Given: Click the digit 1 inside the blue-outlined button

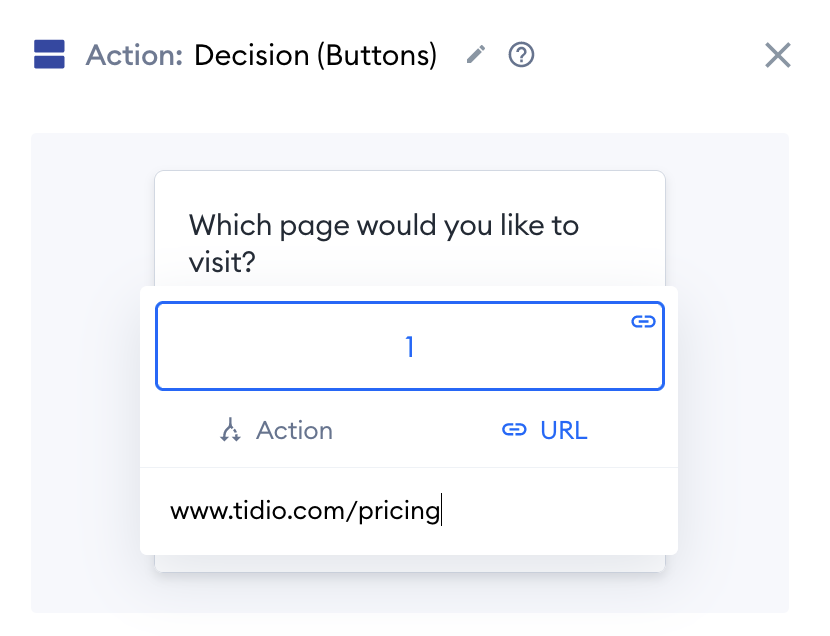Looking at the screenshot, I should click(x=410, y=347).
